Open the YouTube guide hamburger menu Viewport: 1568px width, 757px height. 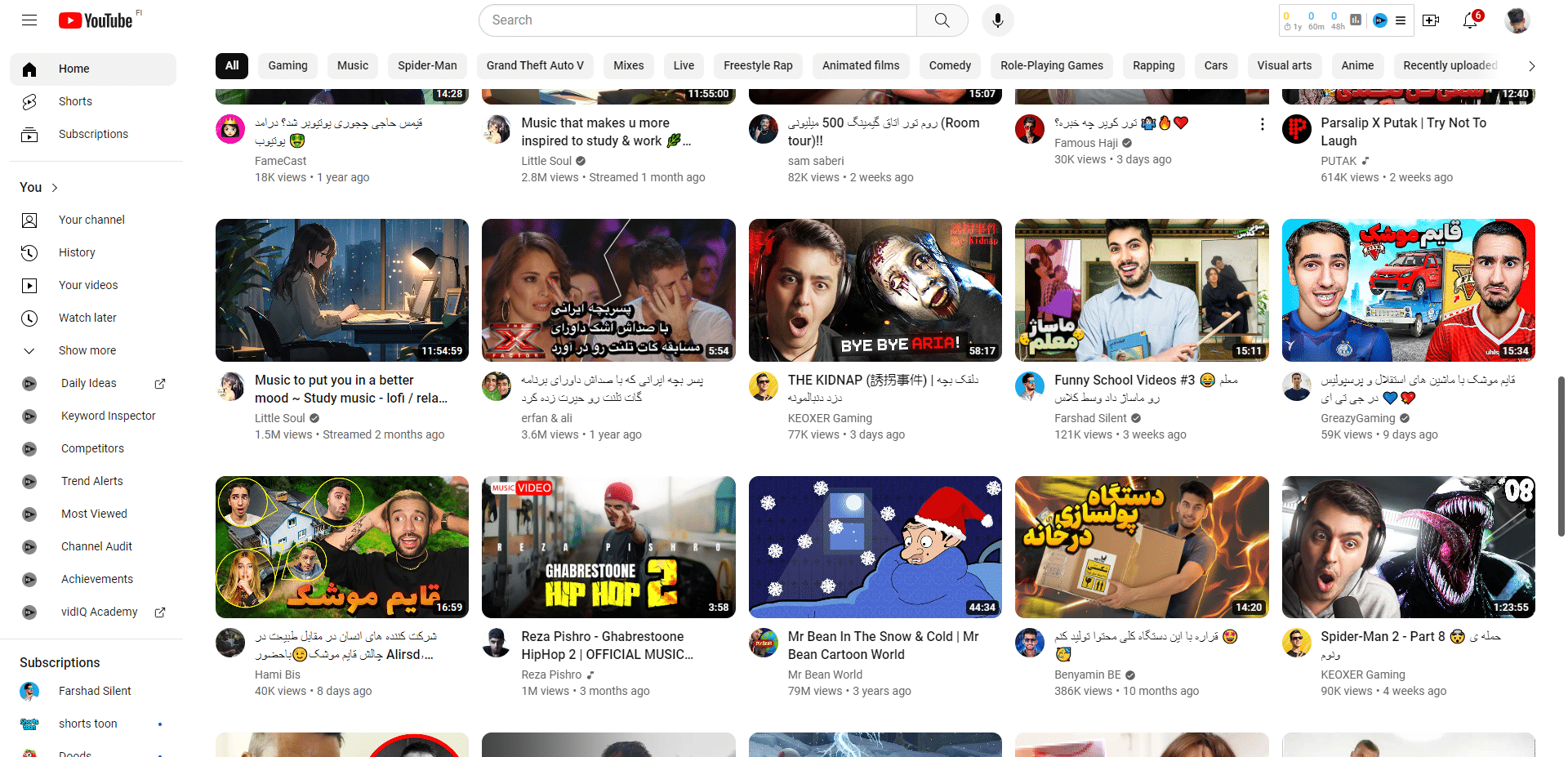(x=29, y=20)
